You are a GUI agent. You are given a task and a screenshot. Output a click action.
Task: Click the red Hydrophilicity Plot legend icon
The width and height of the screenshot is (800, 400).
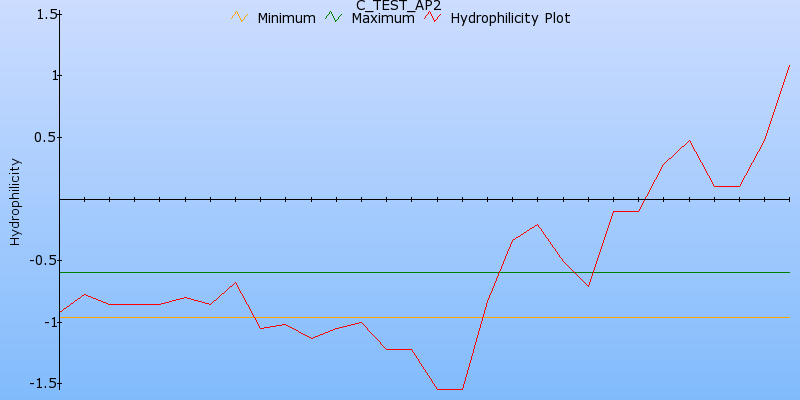click(x=433, y=17)
